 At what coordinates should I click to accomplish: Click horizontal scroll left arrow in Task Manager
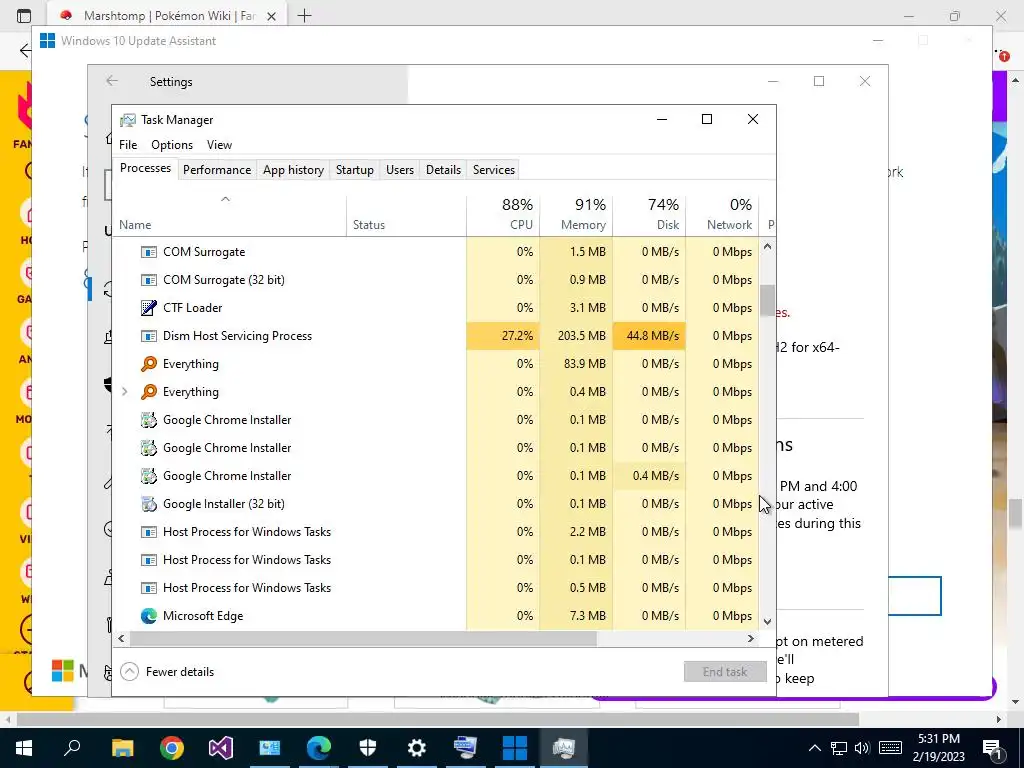pos(121,639)
